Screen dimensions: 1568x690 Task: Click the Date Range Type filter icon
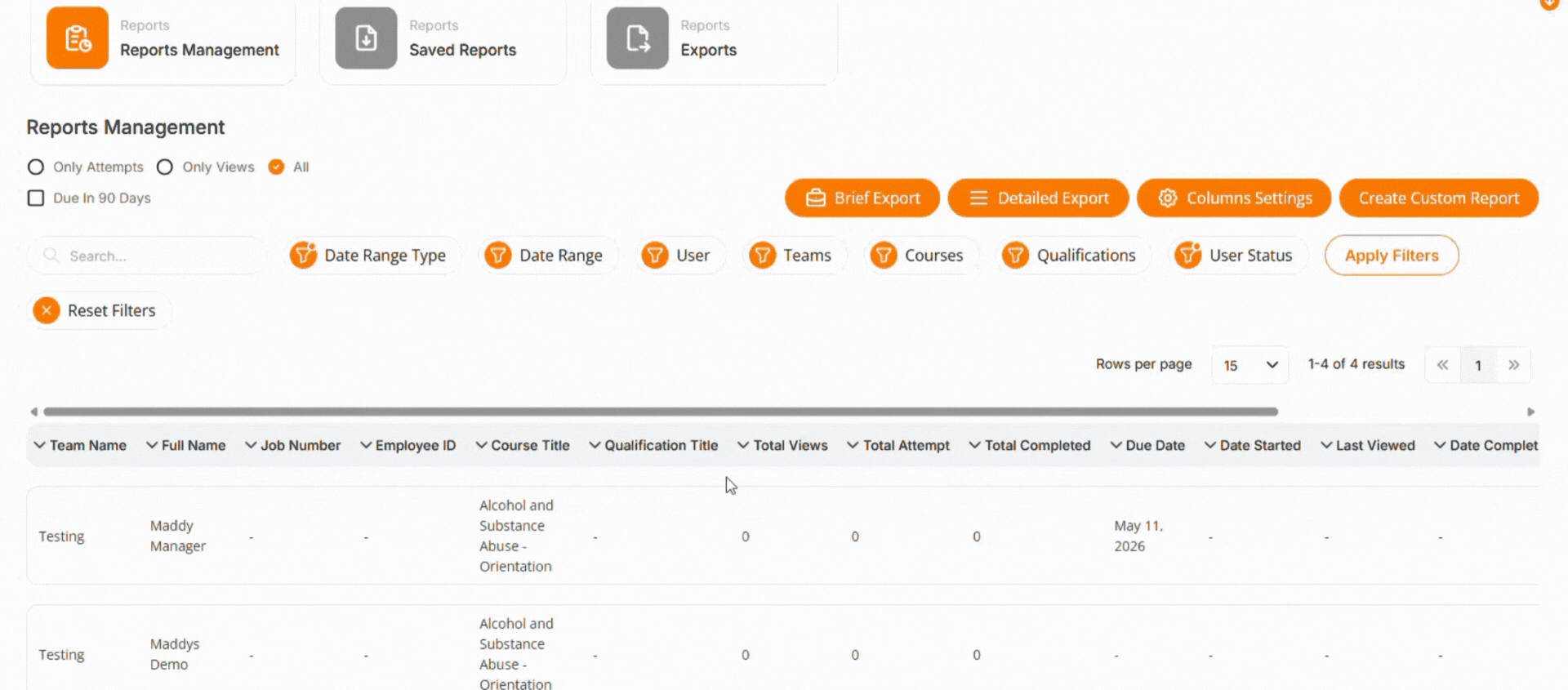click(303, 256)
